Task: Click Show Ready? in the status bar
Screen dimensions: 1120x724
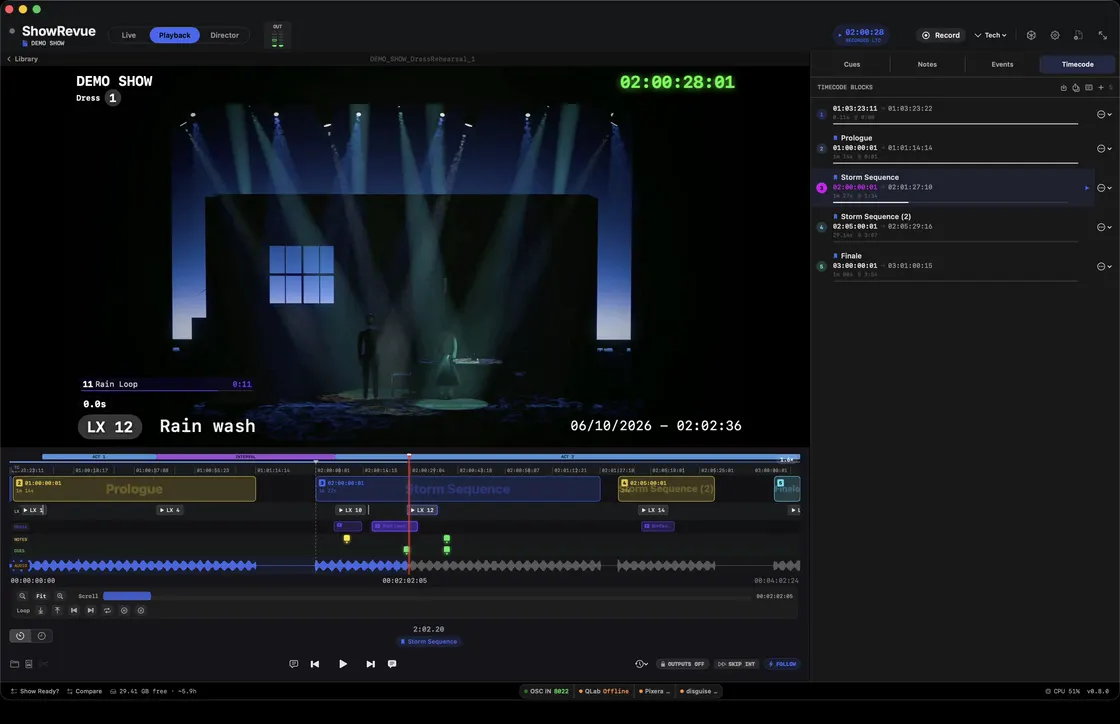Action: point(35,691)
